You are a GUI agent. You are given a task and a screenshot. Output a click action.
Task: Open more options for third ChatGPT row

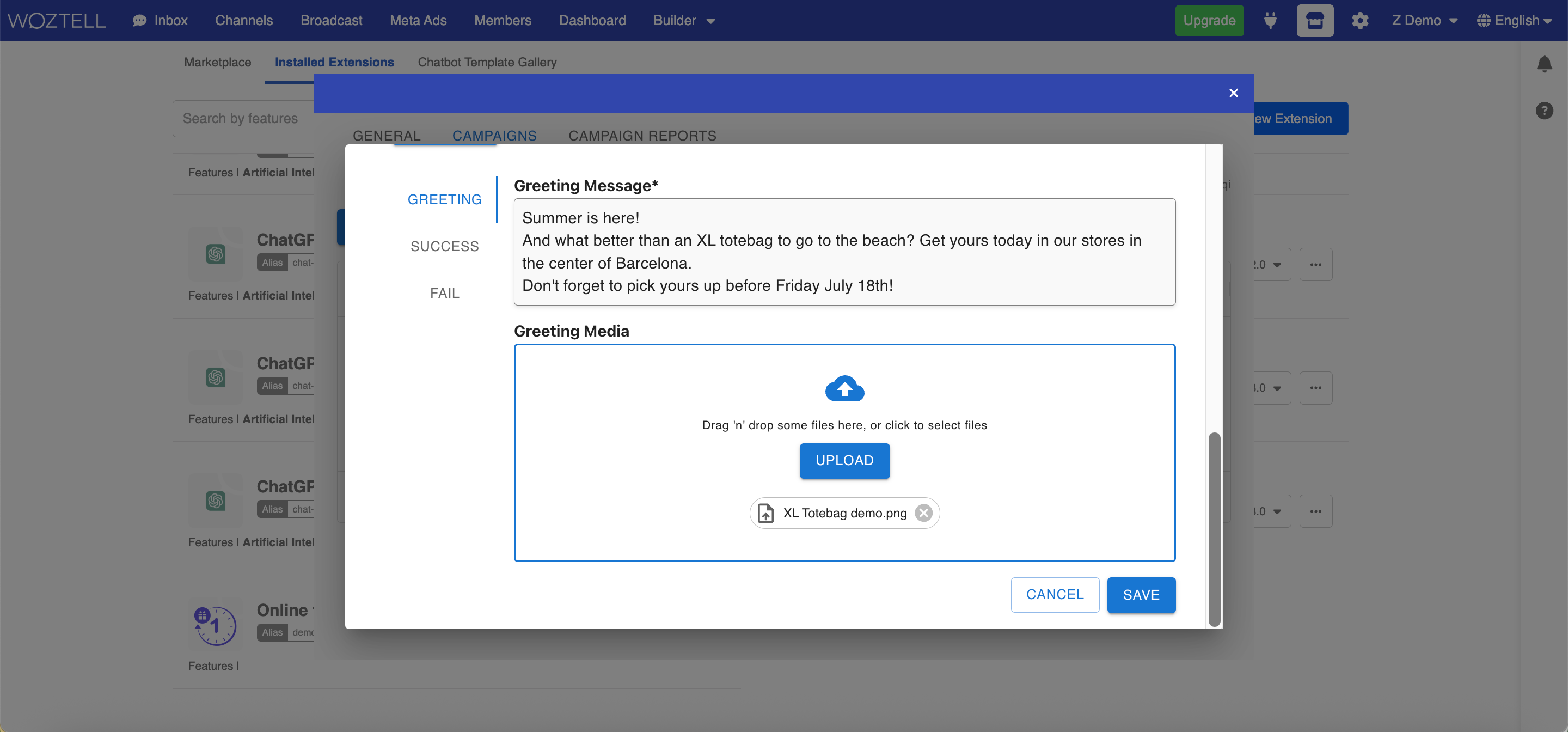[1316, 511]
